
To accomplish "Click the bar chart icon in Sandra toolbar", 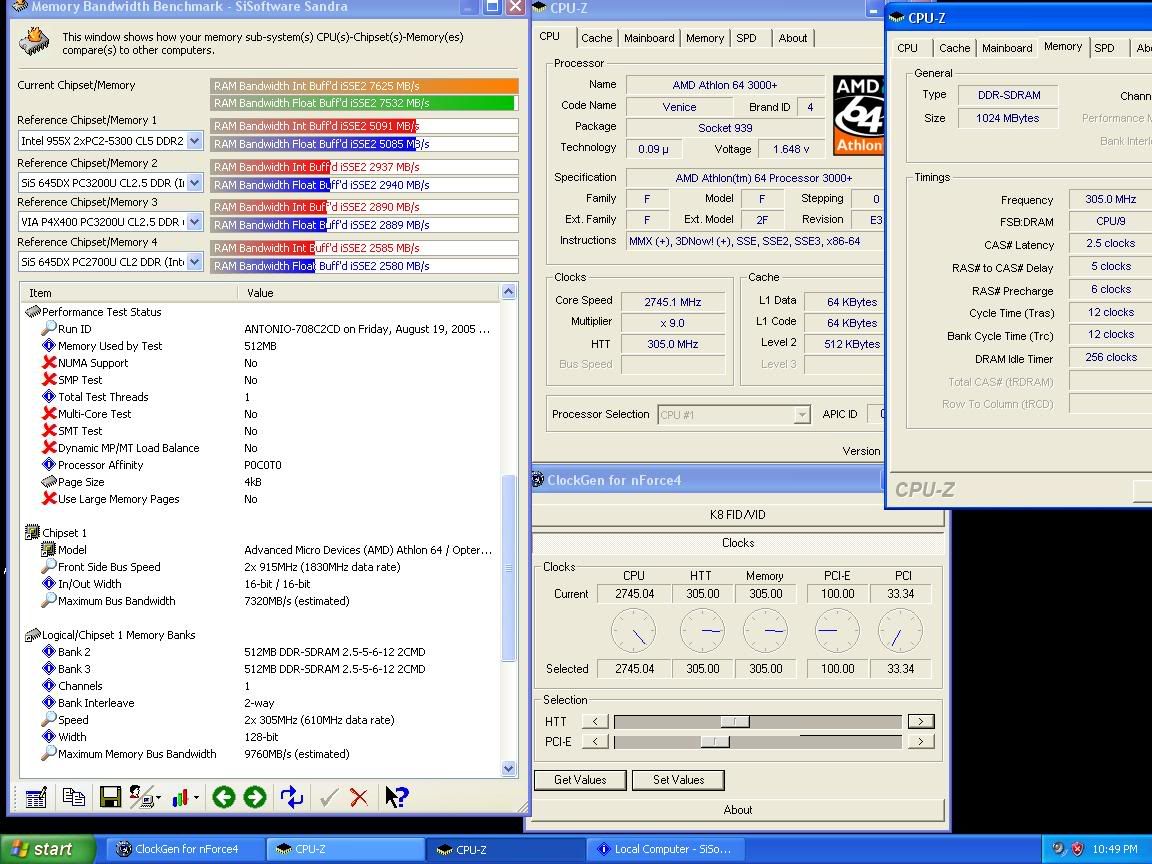I will click(181, 797).
